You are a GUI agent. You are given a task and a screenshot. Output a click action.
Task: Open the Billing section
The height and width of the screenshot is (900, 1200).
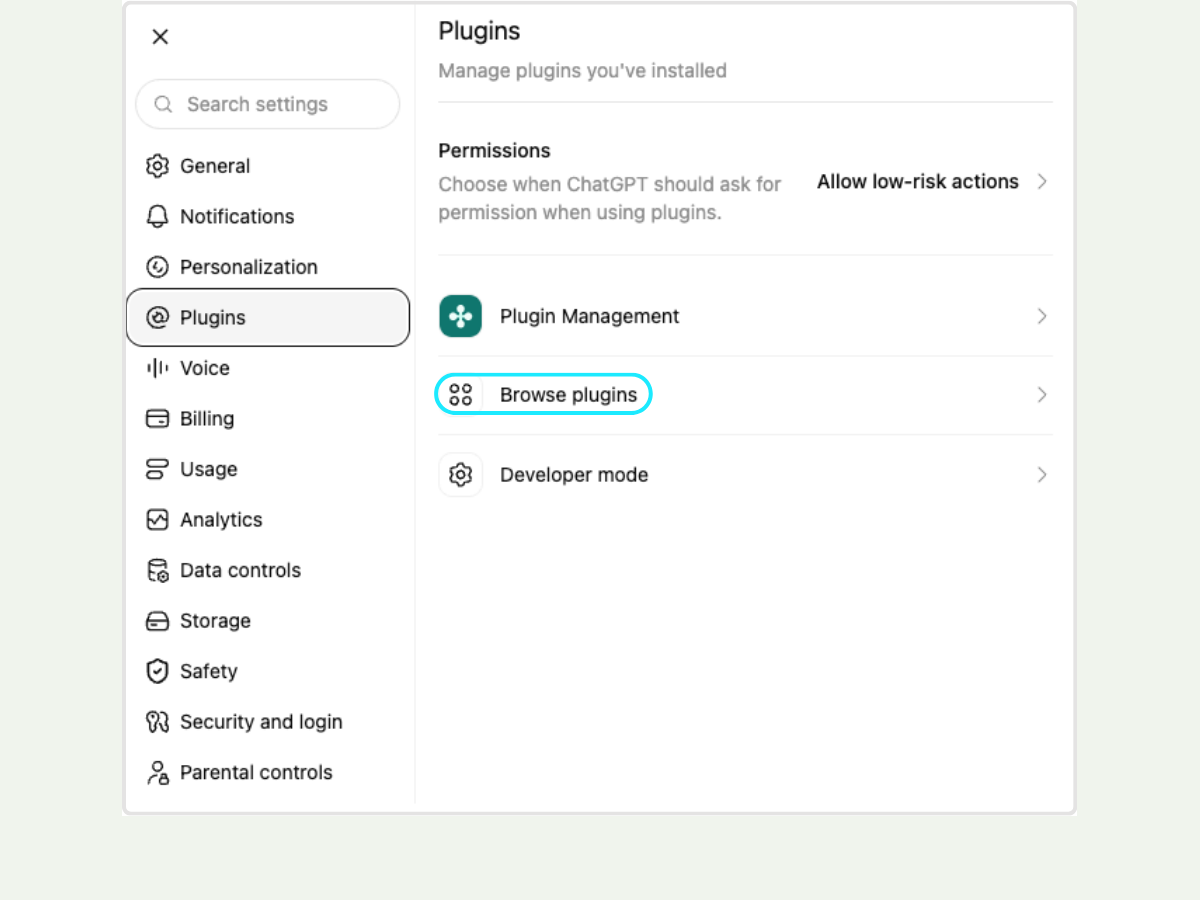pos(268,419)
